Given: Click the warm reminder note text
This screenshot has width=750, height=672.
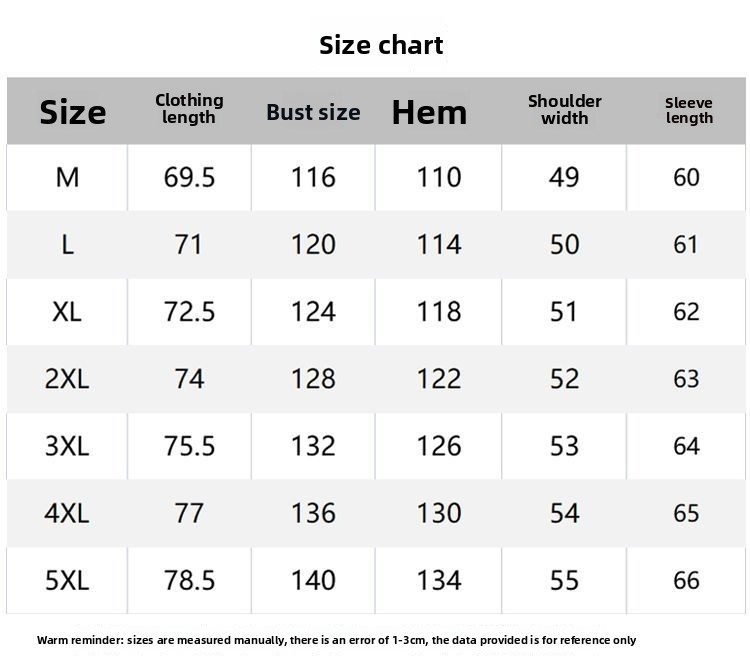Looking at the screenshot, I should (x=336, y=640).
